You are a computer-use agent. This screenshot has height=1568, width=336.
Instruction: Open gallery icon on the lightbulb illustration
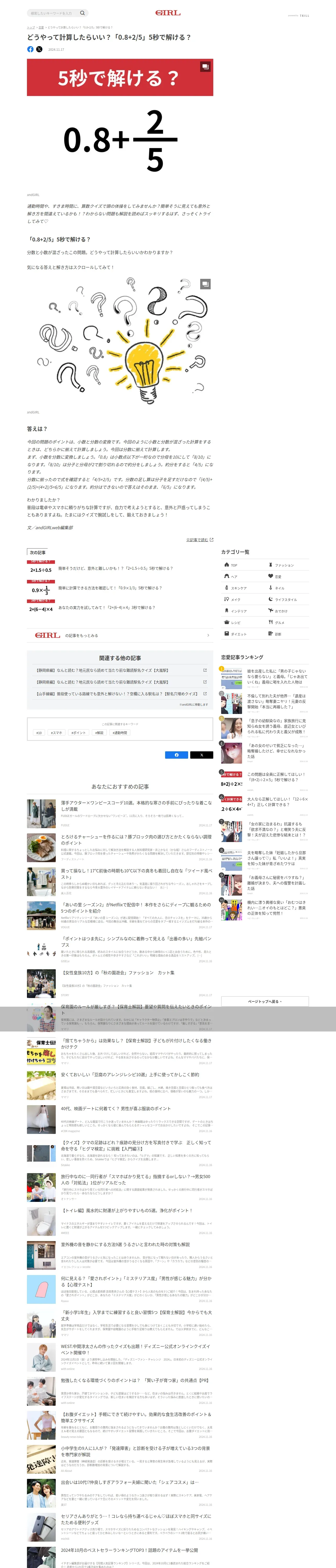coord(205,284)
